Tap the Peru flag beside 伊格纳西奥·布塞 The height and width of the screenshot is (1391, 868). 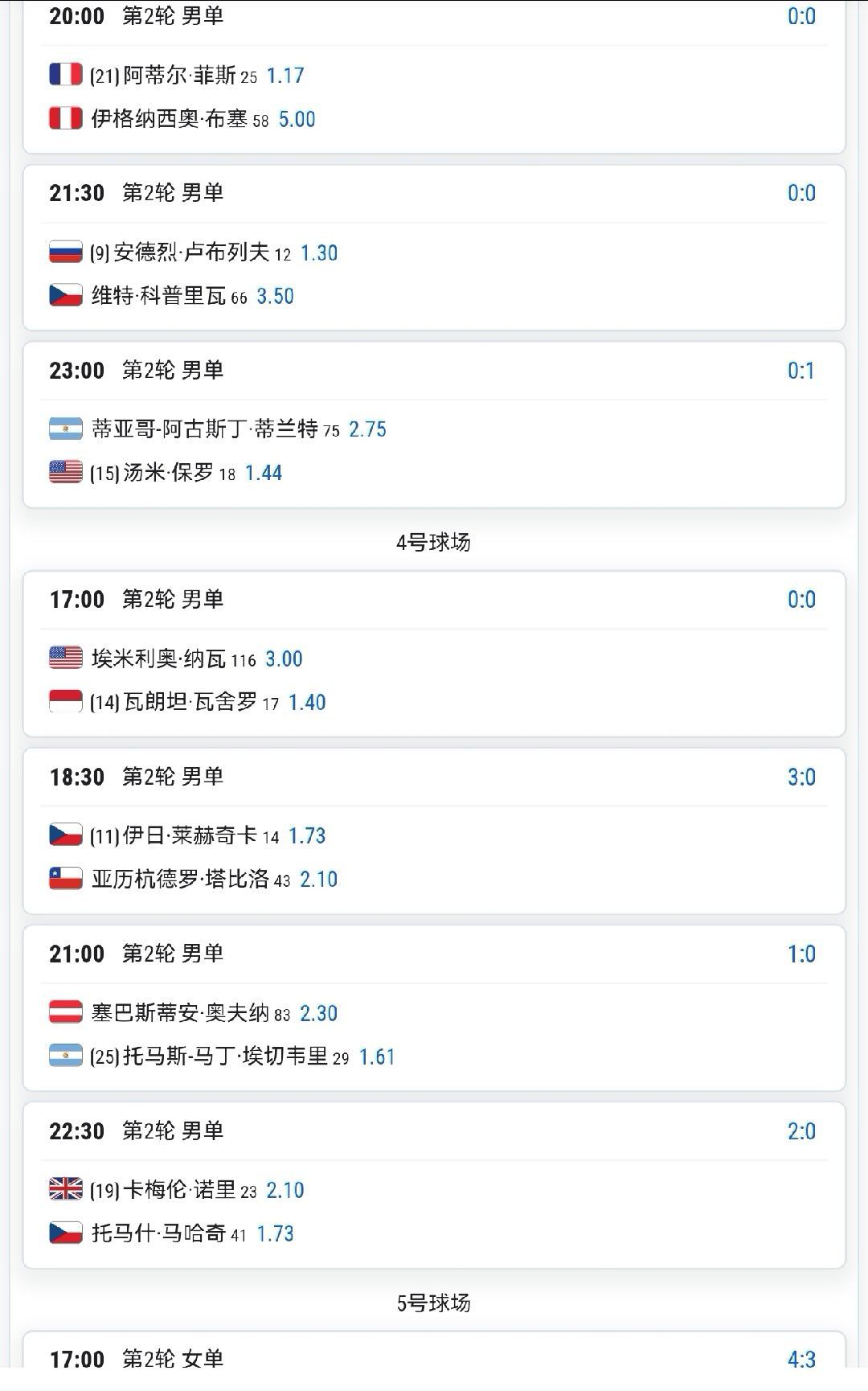point(66,118)
